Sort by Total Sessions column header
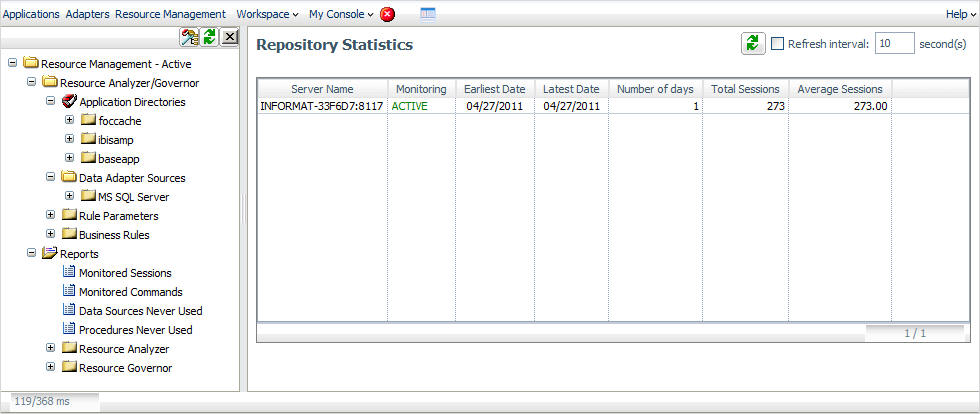 745,89
